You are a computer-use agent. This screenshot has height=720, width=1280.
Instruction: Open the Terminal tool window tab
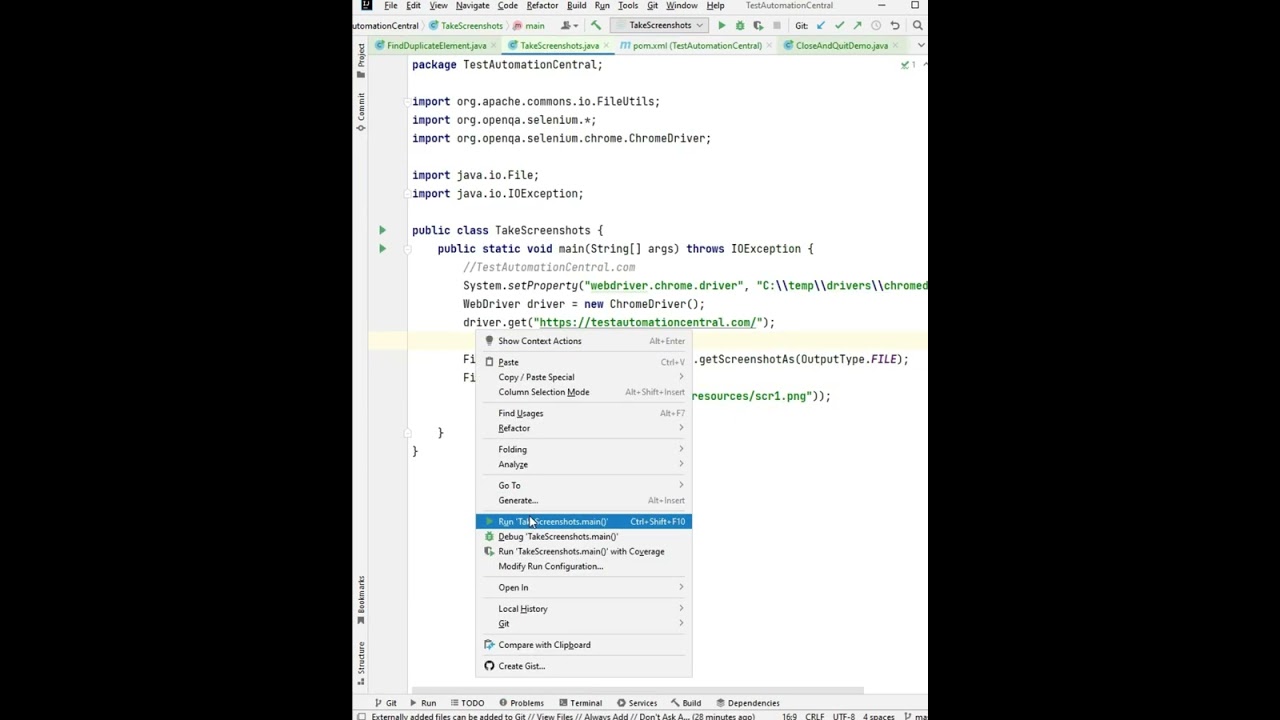tap(580, 703)
